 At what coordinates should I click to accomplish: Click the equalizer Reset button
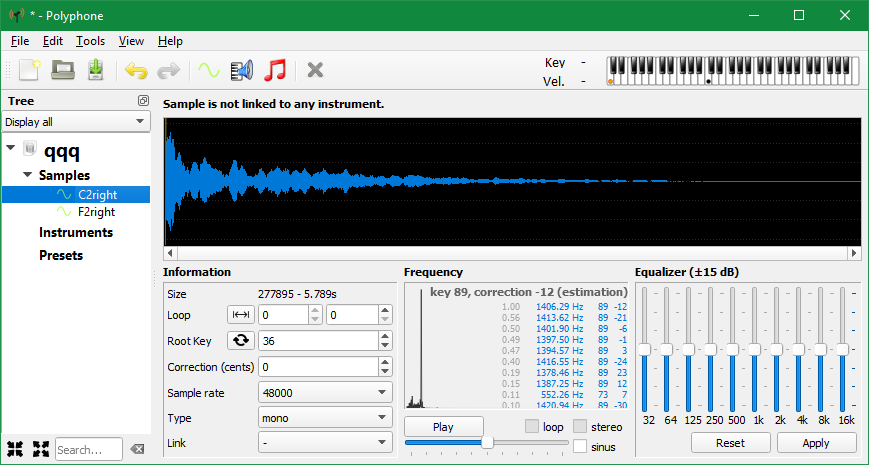coord(730,443)
